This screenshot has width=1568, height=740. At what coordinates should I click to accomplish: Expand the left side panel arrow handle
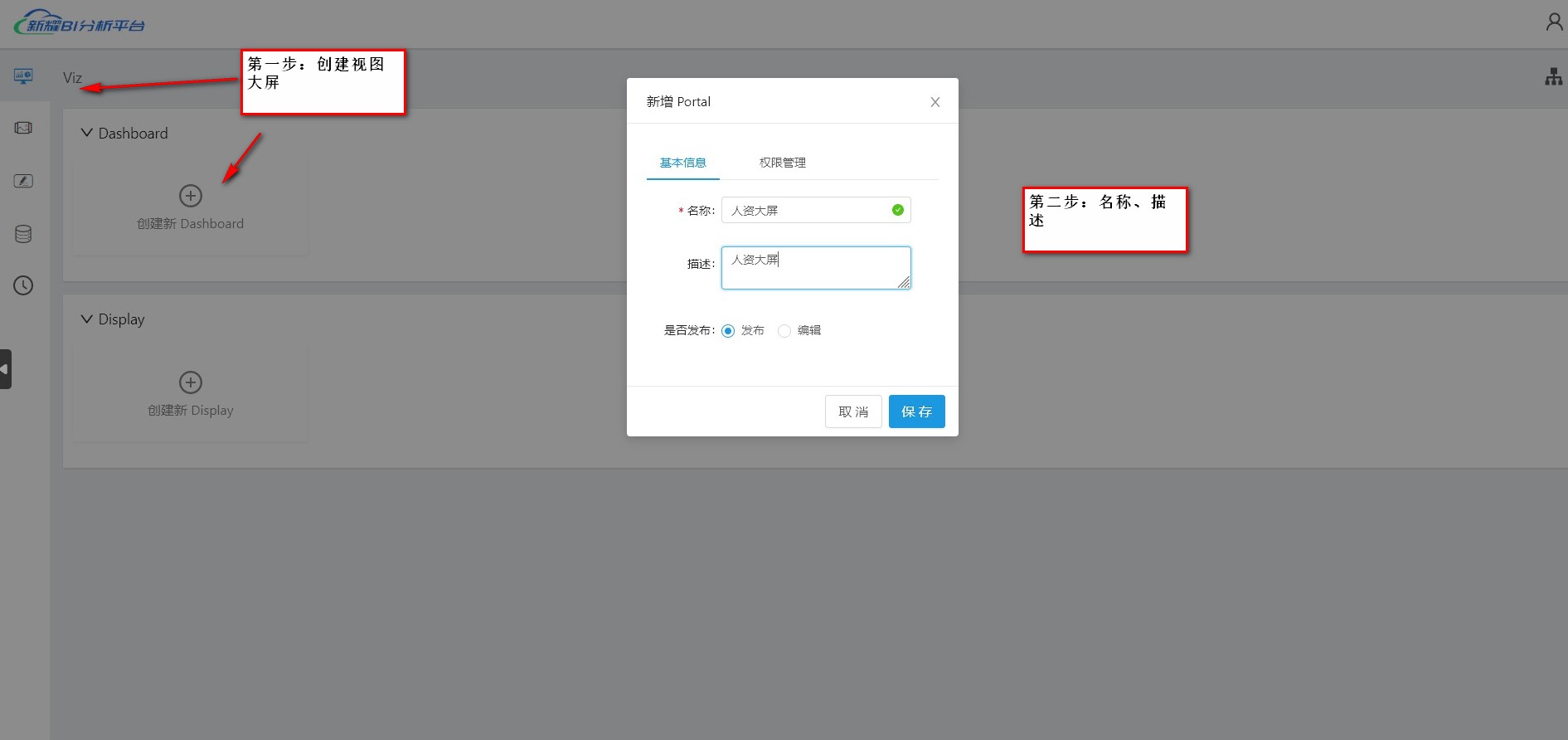click(x=5, y=369)
